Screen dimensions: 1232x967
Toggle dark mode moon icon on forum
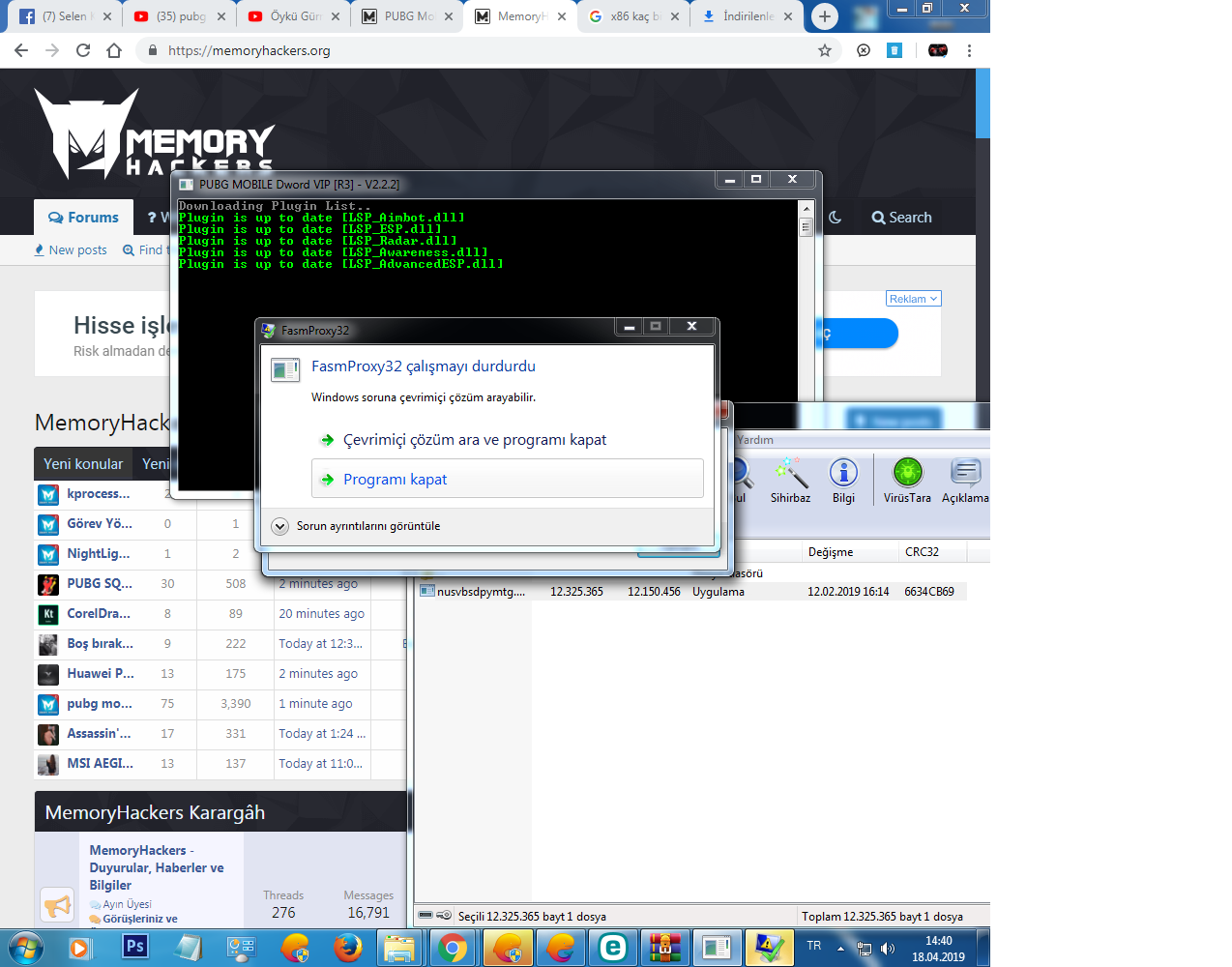[836, 218]
